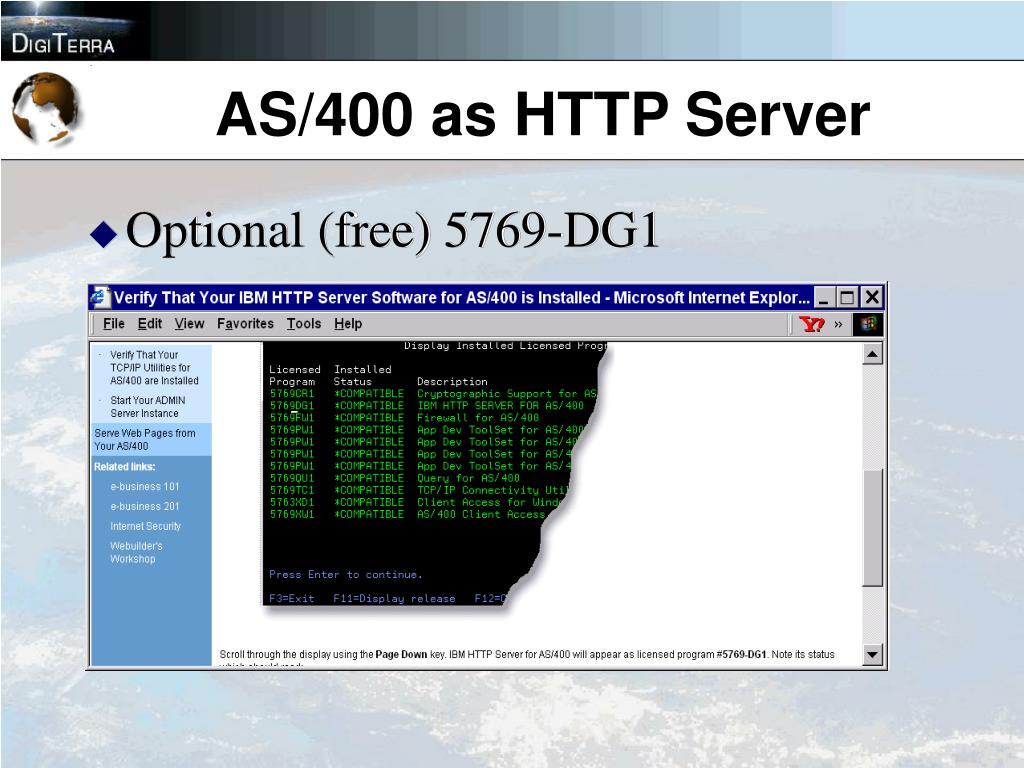
Task: Click the bold #5769-DG1 text
Action: tap(741, 654)
